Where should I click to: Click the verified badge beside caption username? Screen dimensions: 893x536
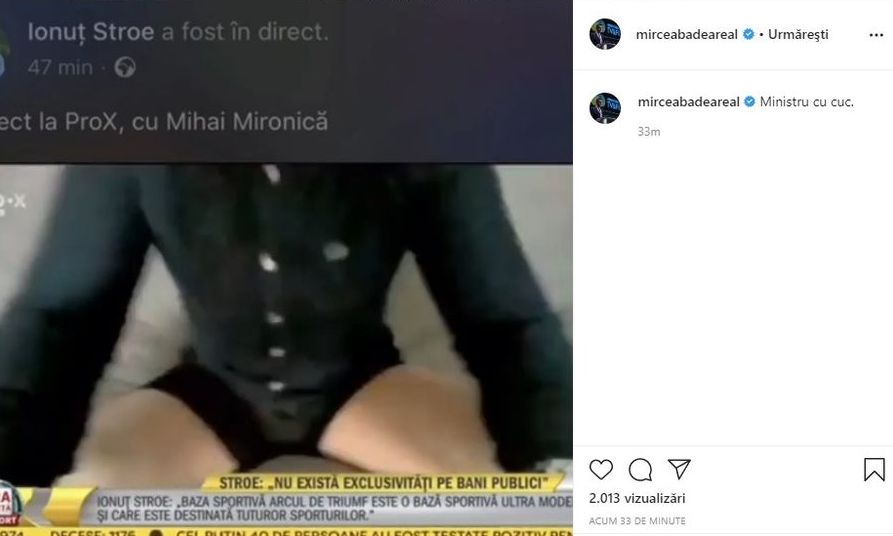(749, 101)
